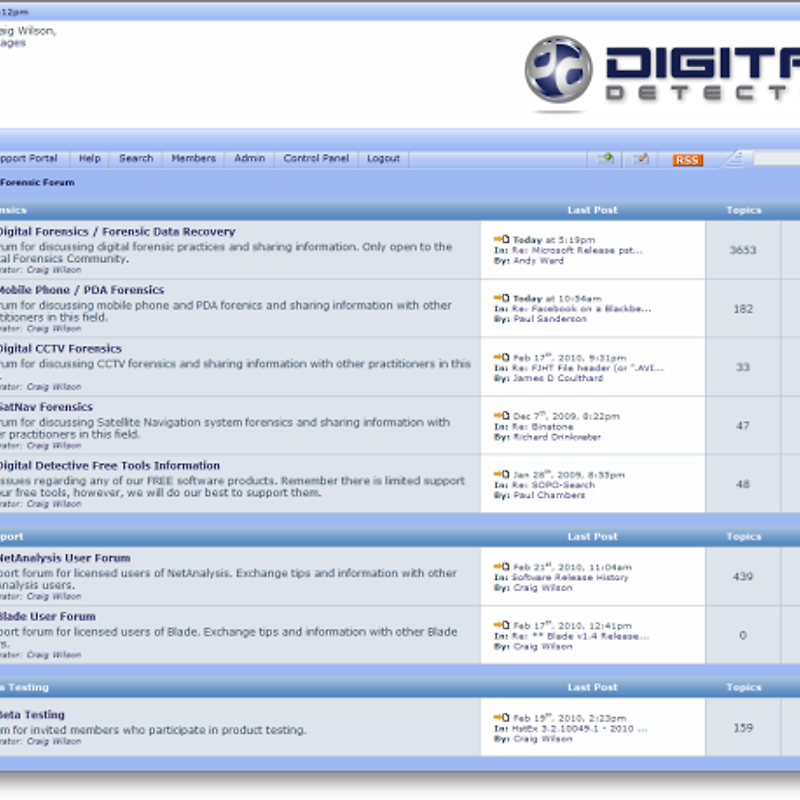Click the Logout button

click(383, 158)
